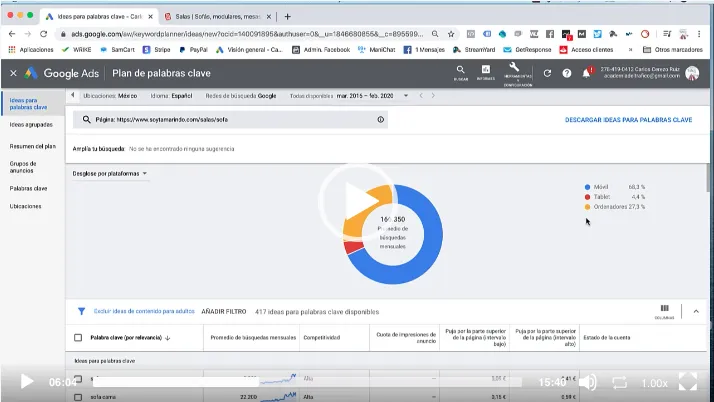The image size is (714, 402).
Task: Select Ideas agrupadas in the sidebar
Action: [31, 124]
